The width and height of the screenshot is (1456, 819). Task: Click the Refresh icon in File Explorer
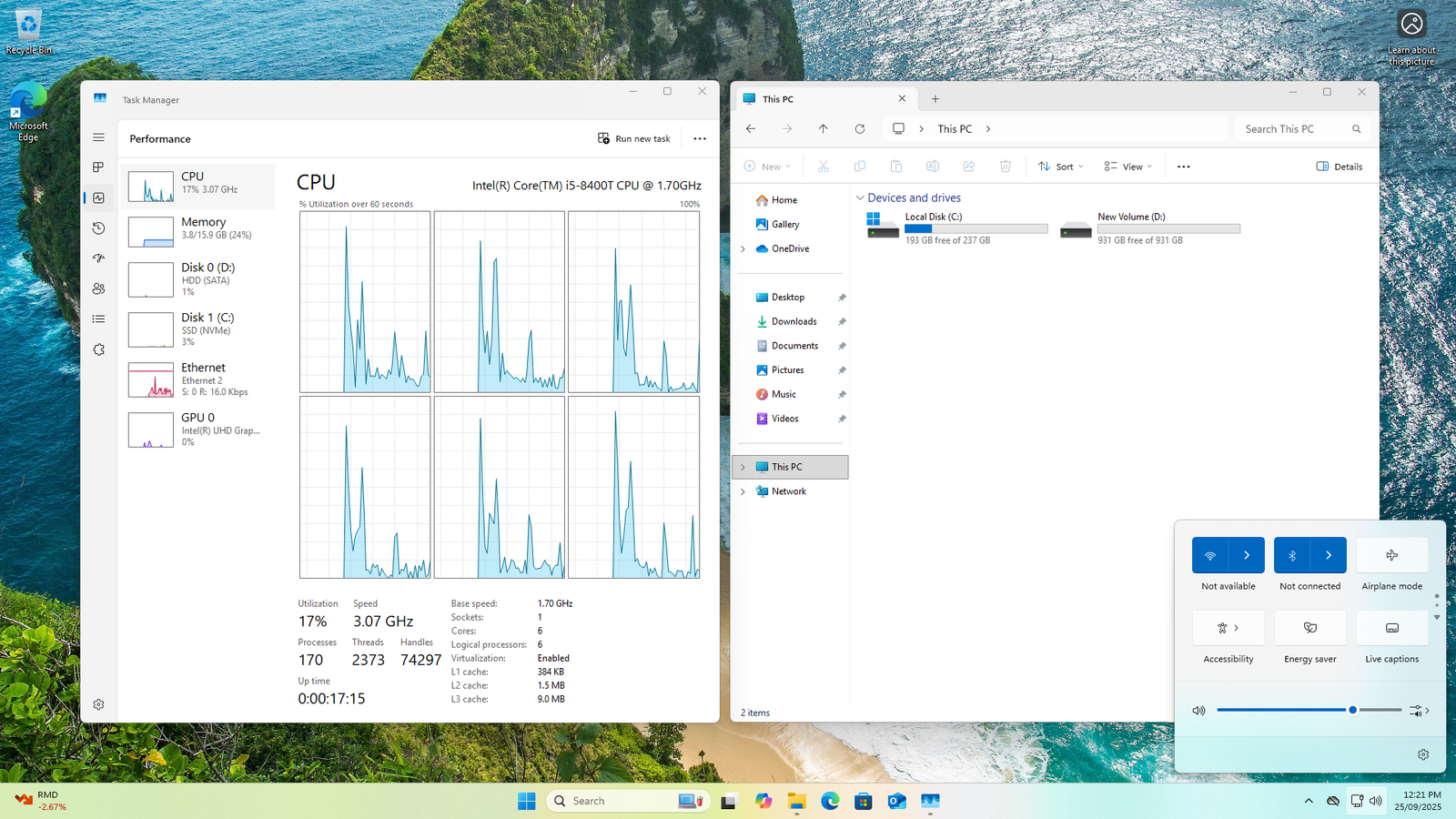pos(859,129)
